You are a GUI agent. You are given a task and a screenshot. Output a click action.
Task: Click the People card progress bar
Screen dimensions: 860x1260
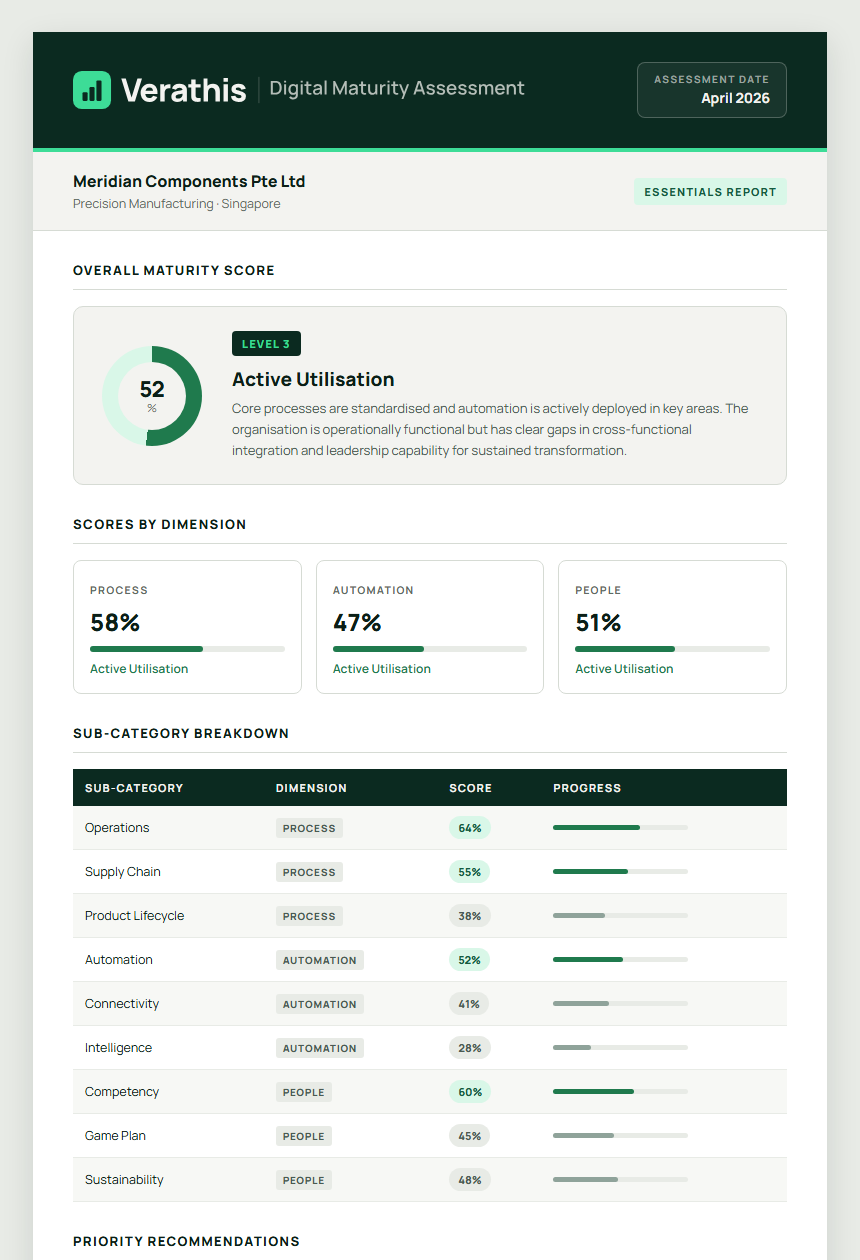672,649
